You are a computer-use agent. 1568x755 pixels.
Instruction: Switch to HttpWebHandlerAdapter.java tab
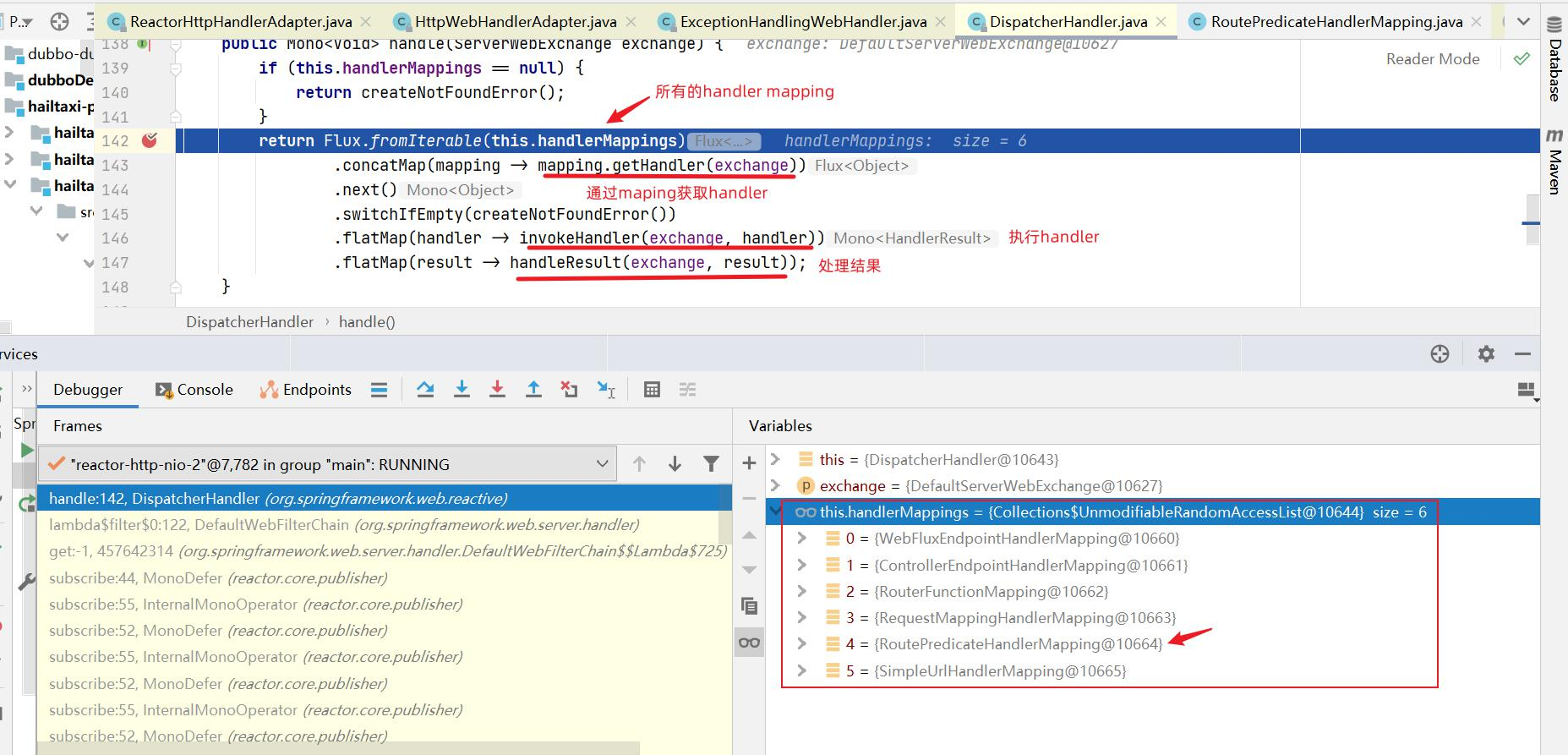[513, 22]
